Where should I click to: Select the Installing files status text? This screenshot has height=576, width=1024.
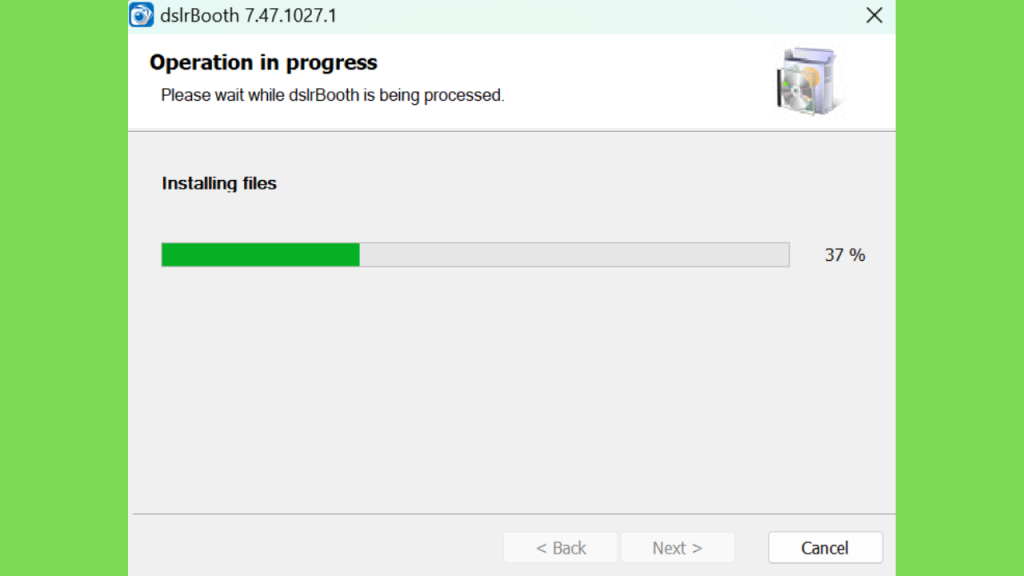[219, 184]
